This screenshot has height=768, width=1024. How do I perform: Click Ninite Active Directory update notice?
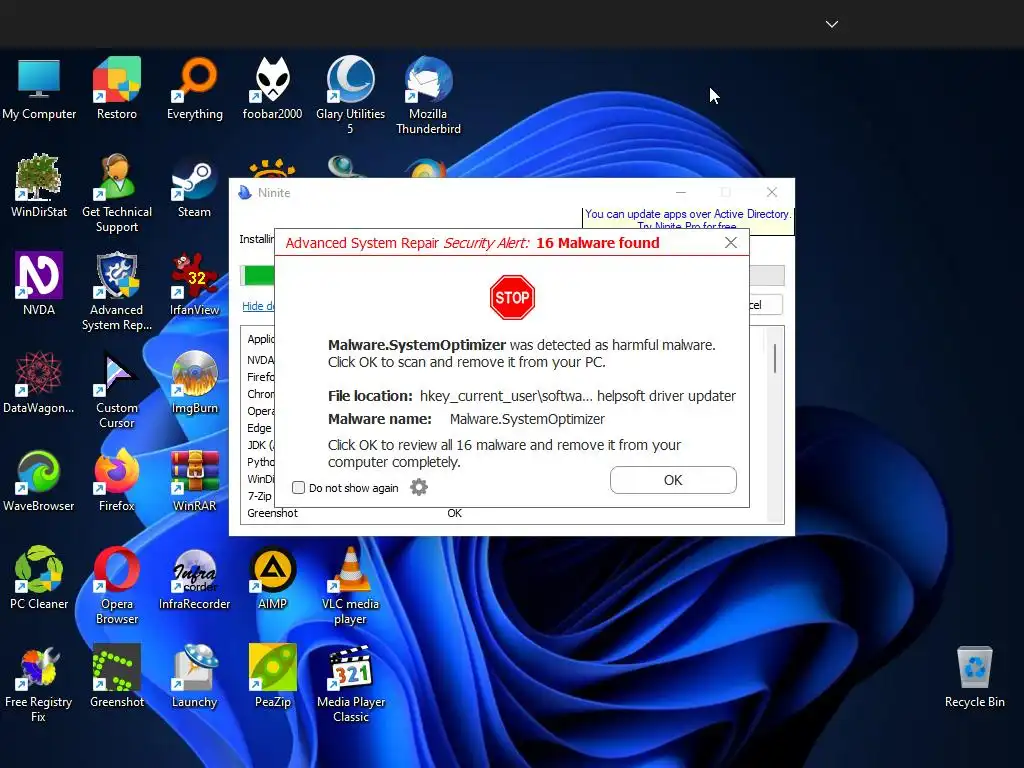tap(688, 219)
